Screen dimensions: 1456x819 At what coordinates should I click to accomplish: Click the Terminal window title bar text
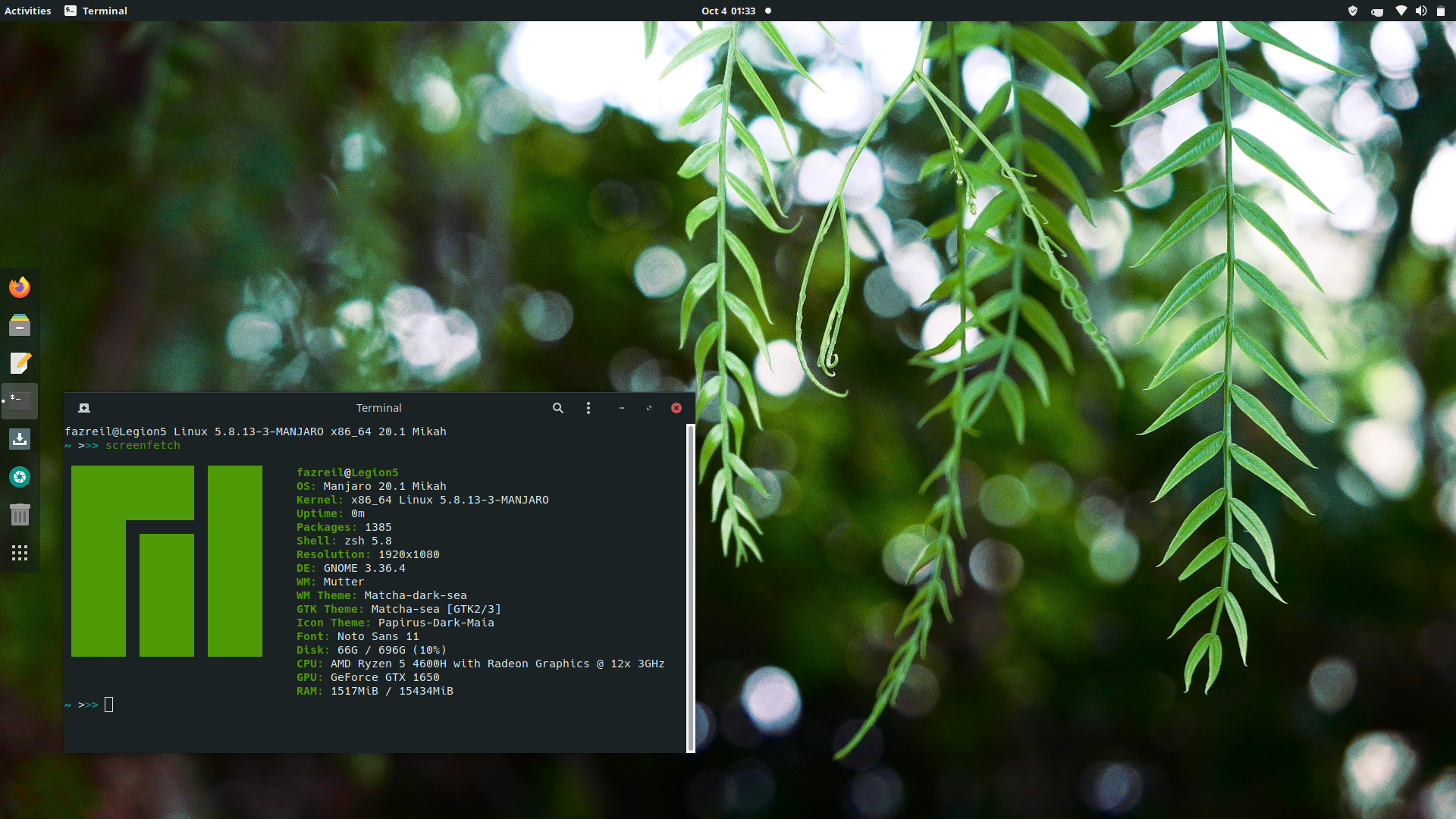[379, 408]
